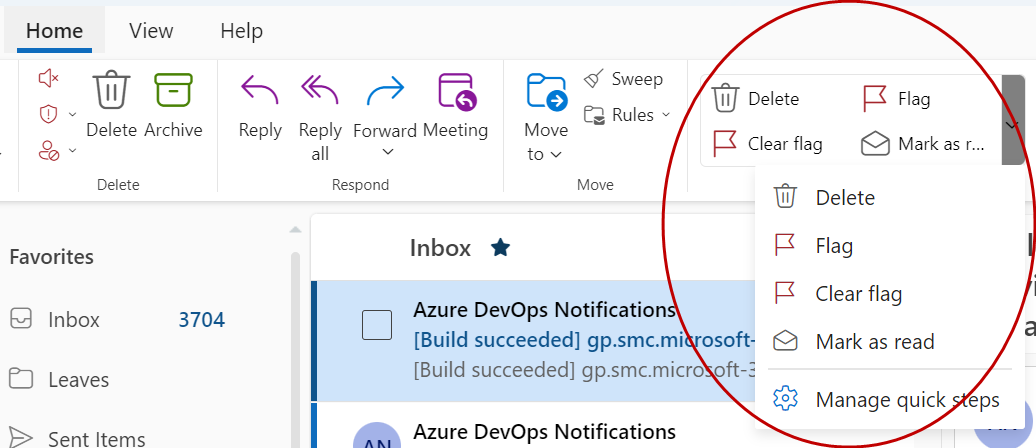
Task: Choose Flag from the quick steps dropdown menu
Action: click(x=889, y=246)
